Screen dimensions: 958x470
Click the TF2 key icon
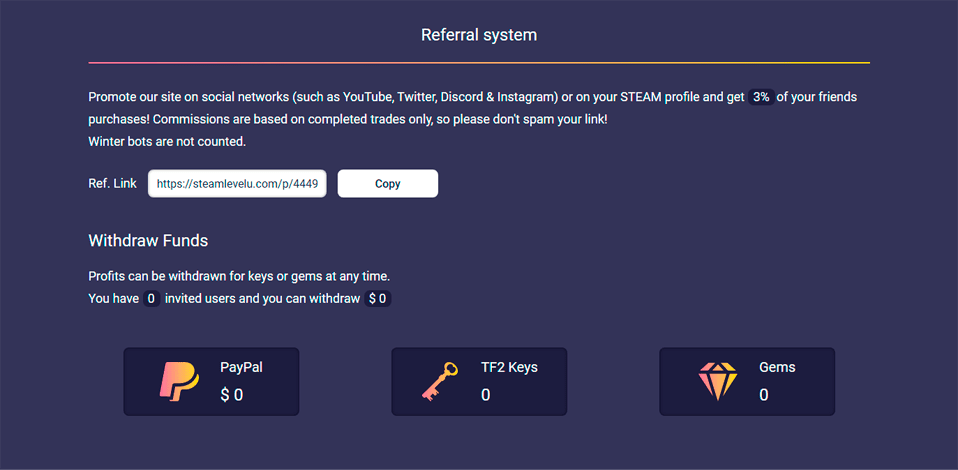click(x=440, y=381)
